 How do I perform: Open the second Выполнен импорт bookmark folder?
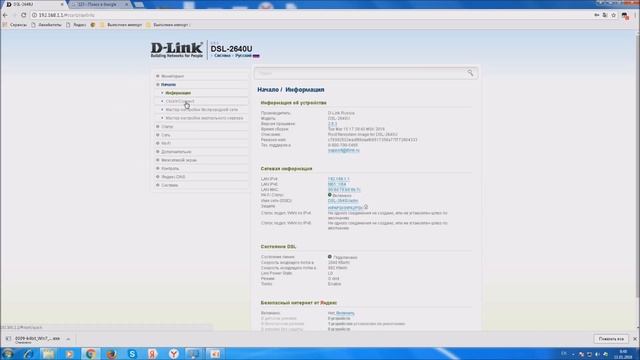click(x=168, y=25)
